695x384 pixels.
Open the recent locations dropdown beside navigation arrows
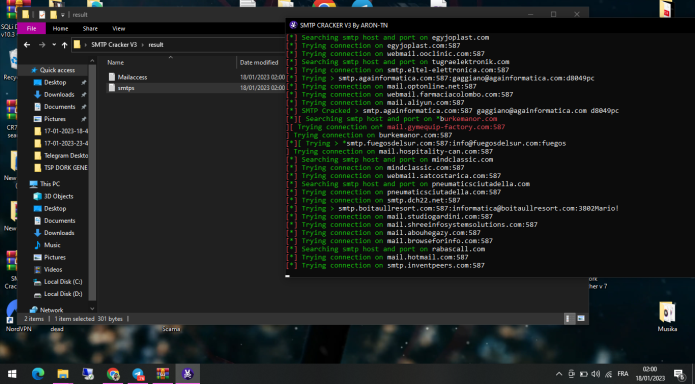pos(54,45)
